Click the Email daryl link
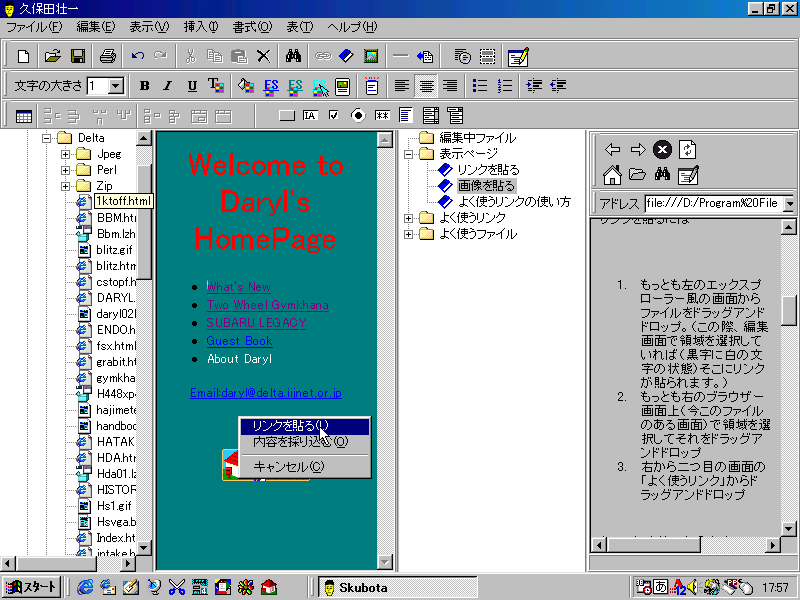Viewport: 800px width, 600px height. pos(266,393)
